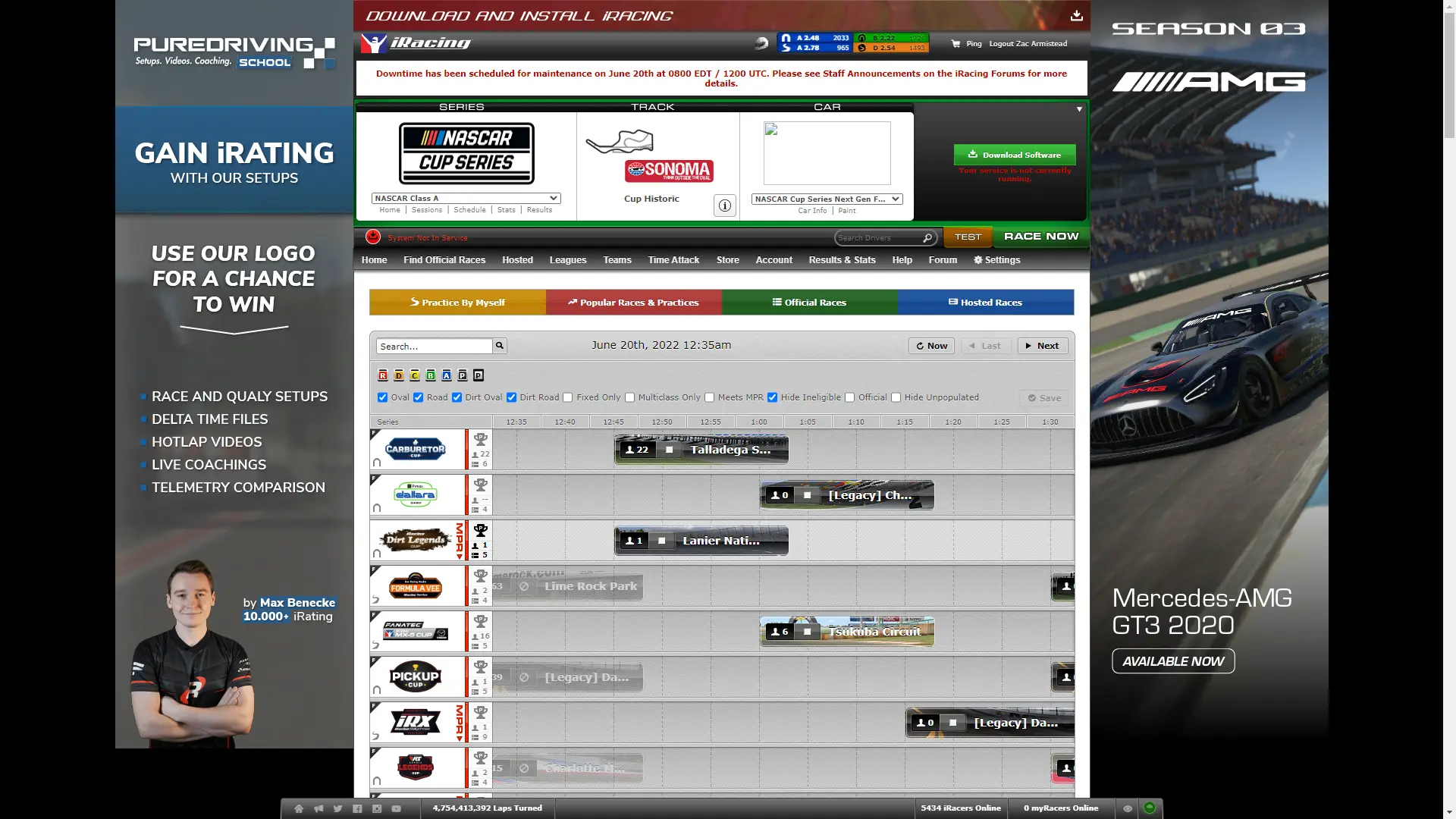The image size is (1456, 819).
Task: Filter by B license class icon
Action: [x=431, y=375]
